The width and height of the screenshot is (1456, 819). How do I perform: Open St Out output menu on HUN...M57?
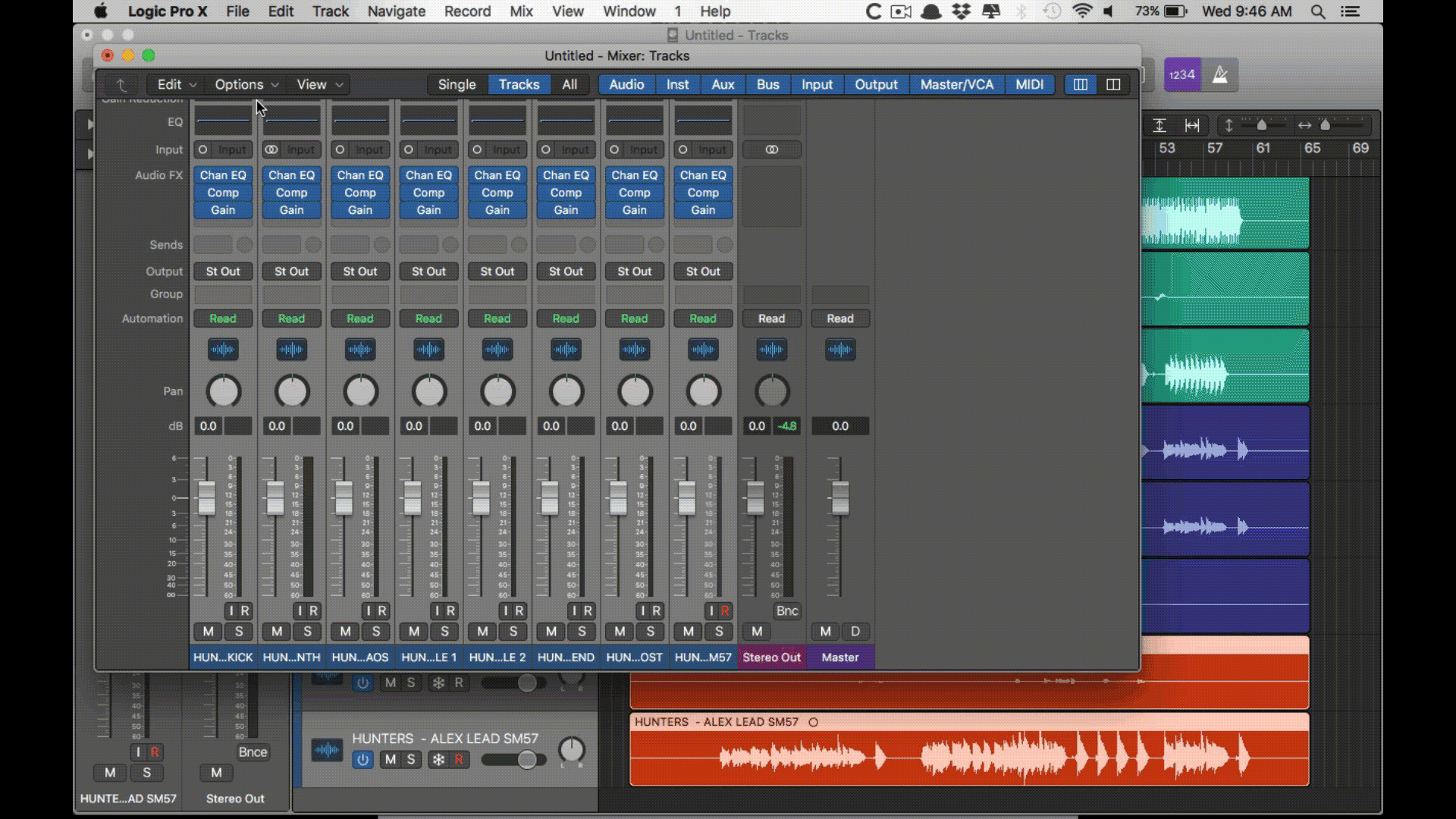pyautogui.click(x=703, y=271)
